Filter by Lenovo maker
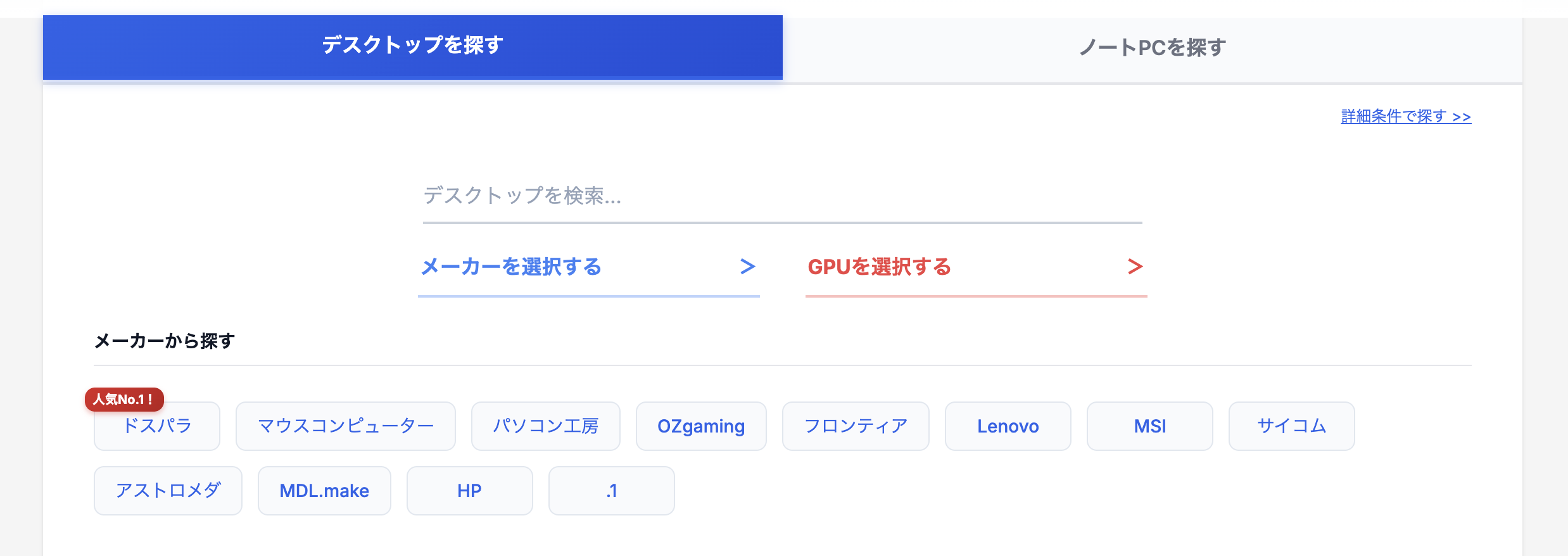This screenshot has height=556, width=1568. [x=1008, y=426]
